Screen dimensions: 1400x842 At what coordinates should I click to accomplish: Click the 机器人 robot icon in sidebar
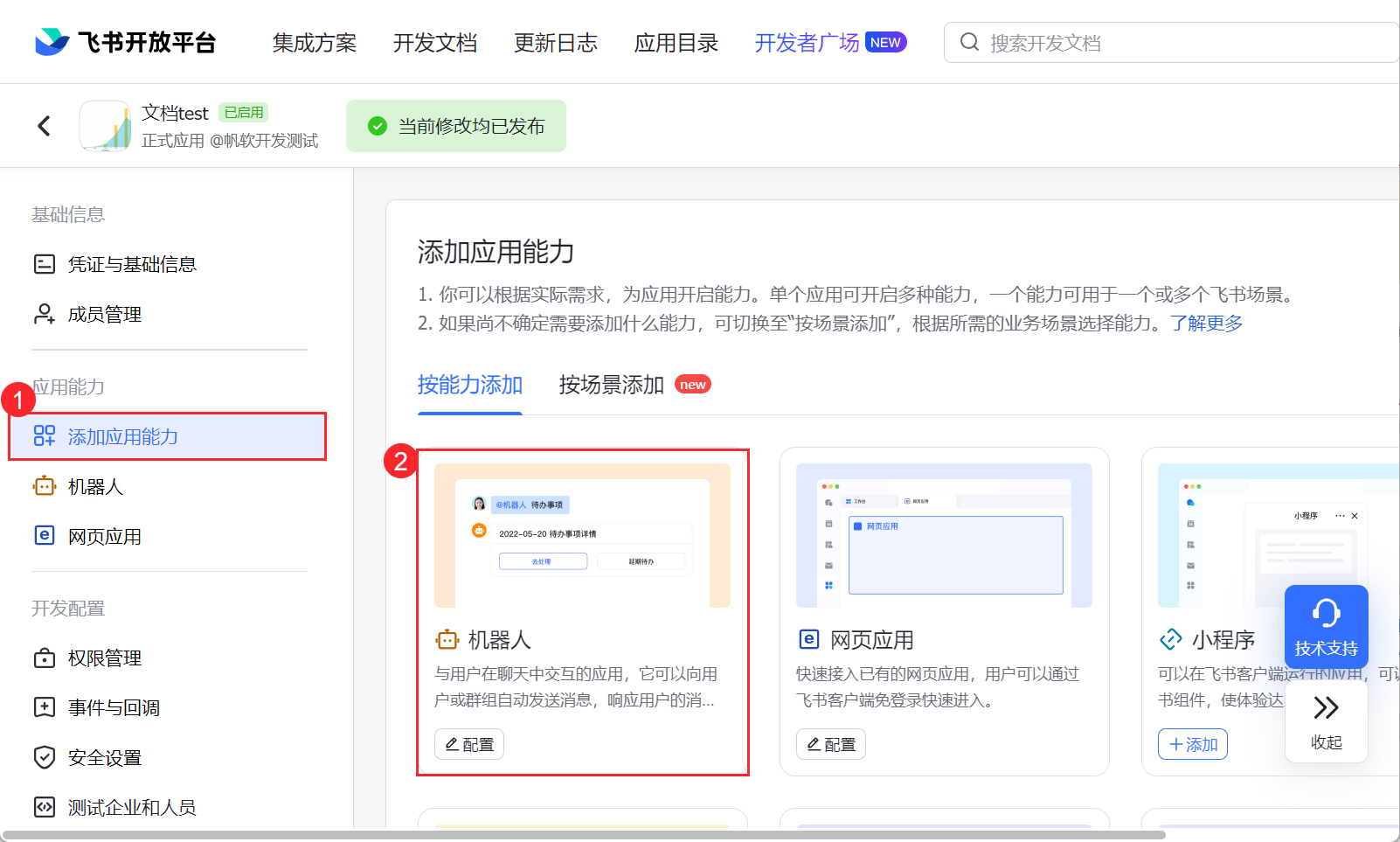[44, 486]
